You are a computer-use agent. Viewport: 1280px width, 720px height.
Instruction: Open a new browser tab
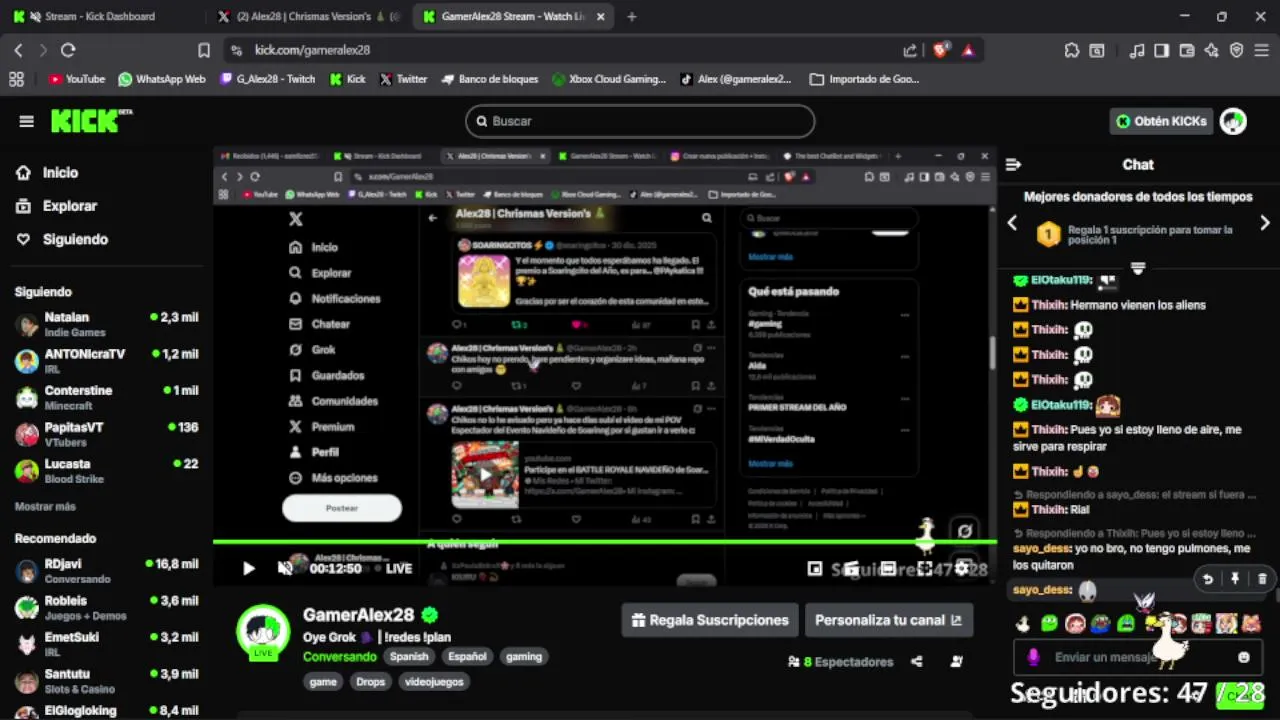click(632, 16)
